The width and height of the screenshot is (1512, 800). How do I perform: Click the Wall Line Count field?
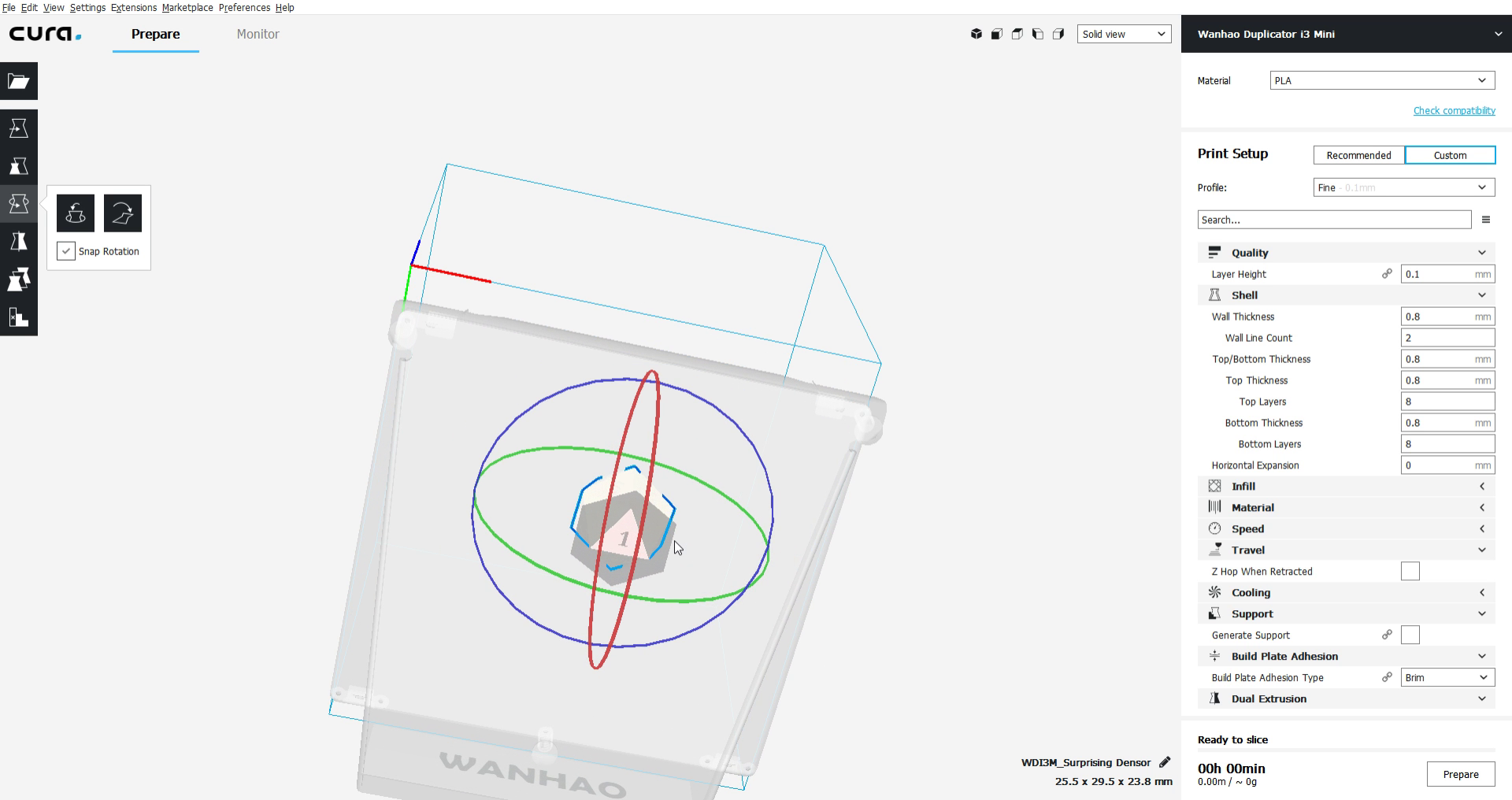[x=1447, y=338]
